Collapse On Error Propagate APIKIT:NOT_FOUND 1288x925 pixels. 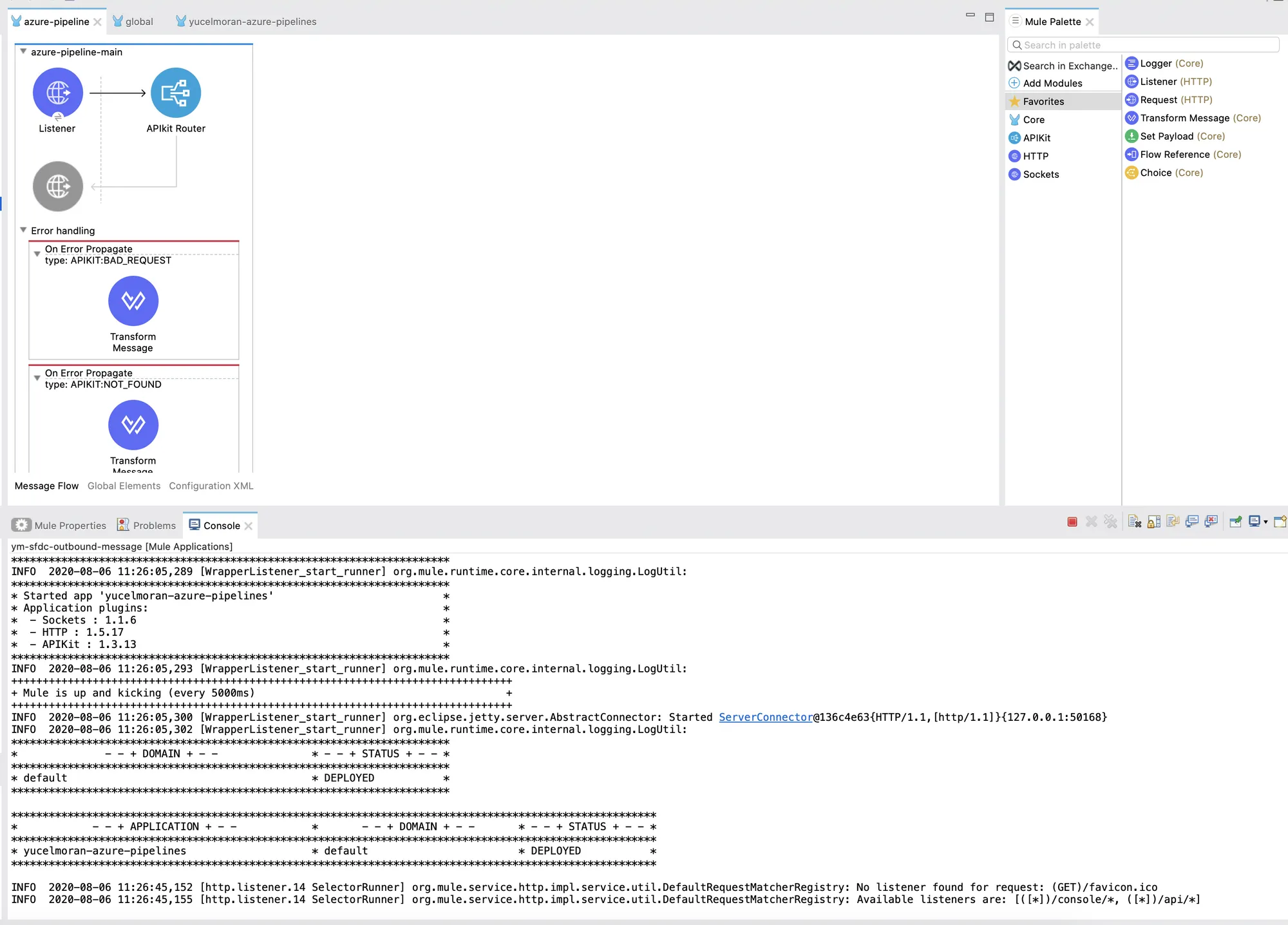tap(37, 378)
